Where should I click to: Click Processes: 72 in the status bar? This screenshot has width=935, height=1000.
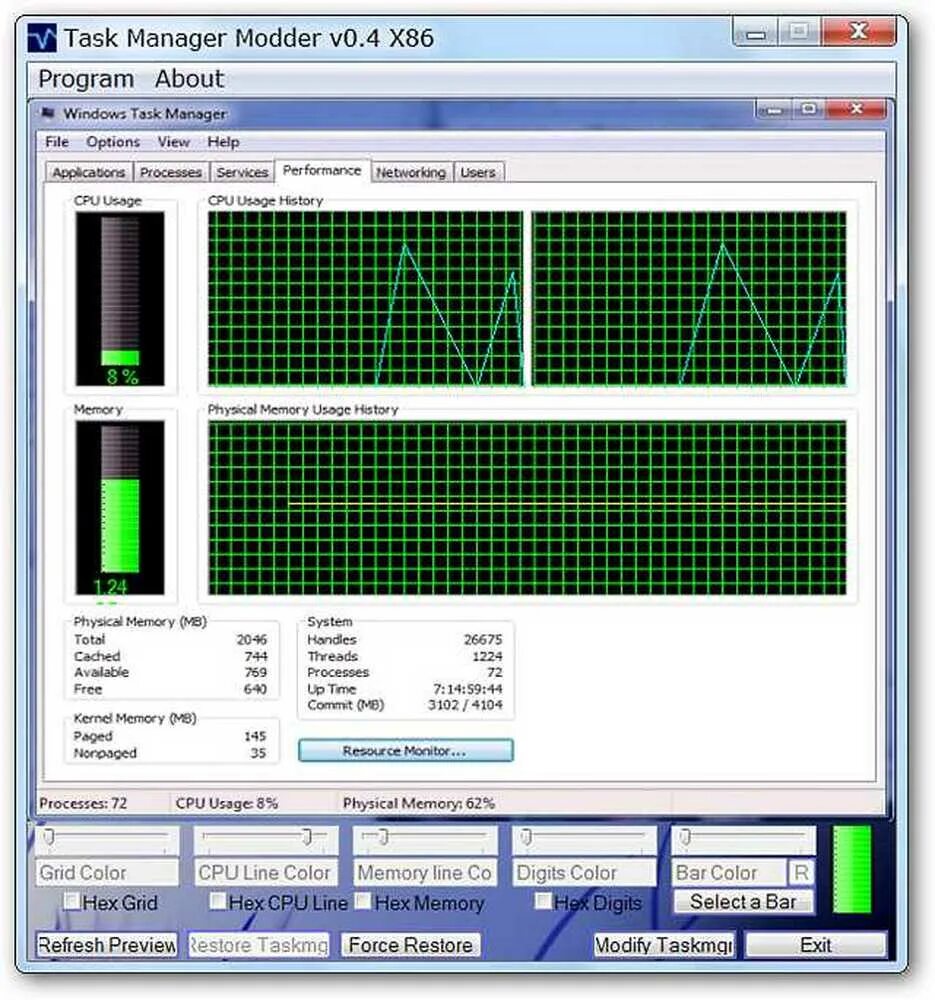pos(84,804)
